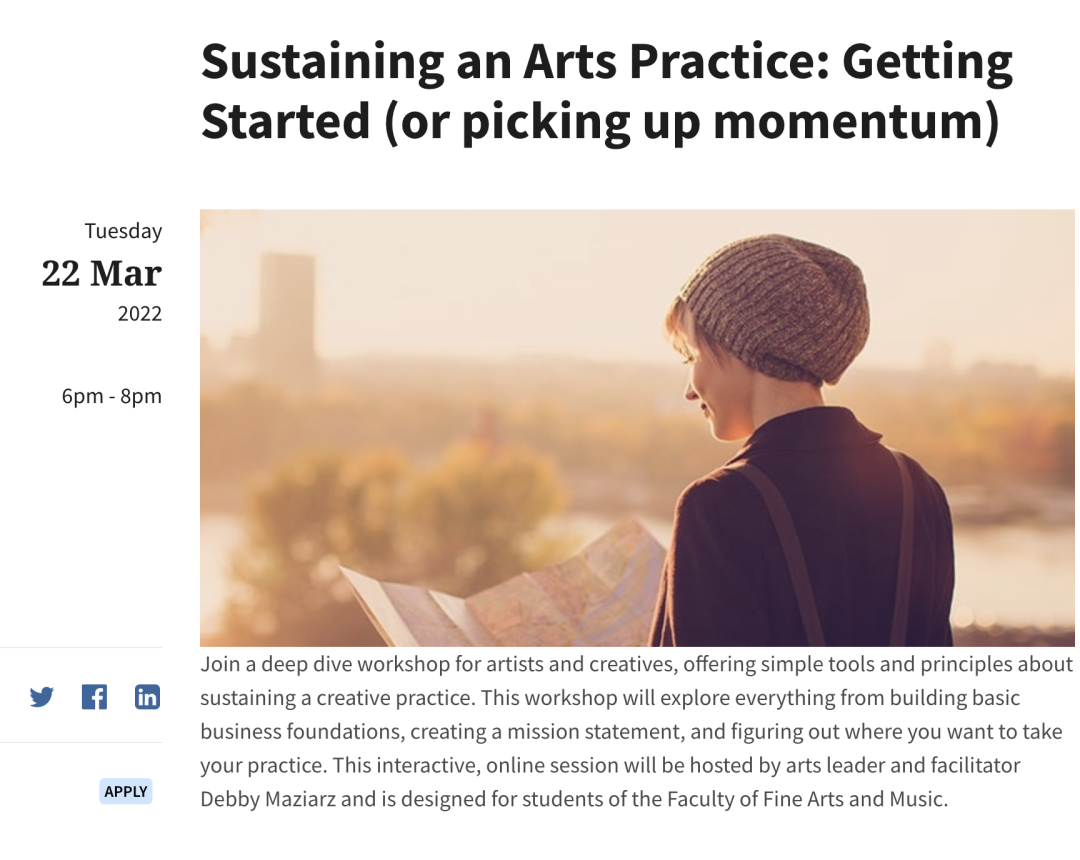Share the event on LinkedIn
Viewport: 1080px width, 860px height.
click(x=147, y=697)
